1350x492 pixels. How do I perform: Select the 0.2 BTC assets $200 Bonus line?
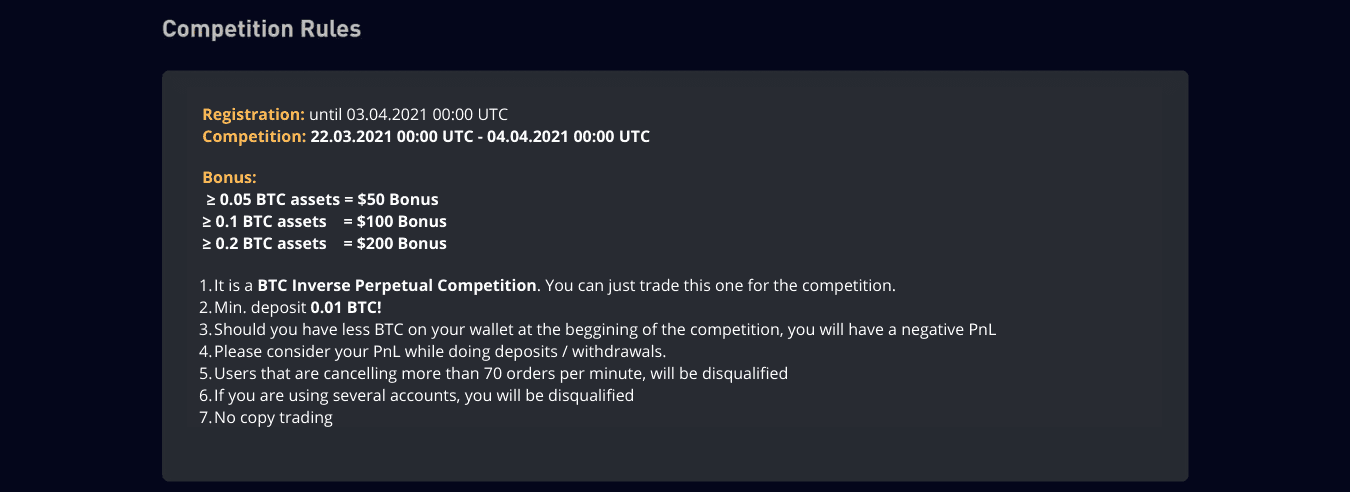pos(324,243)
